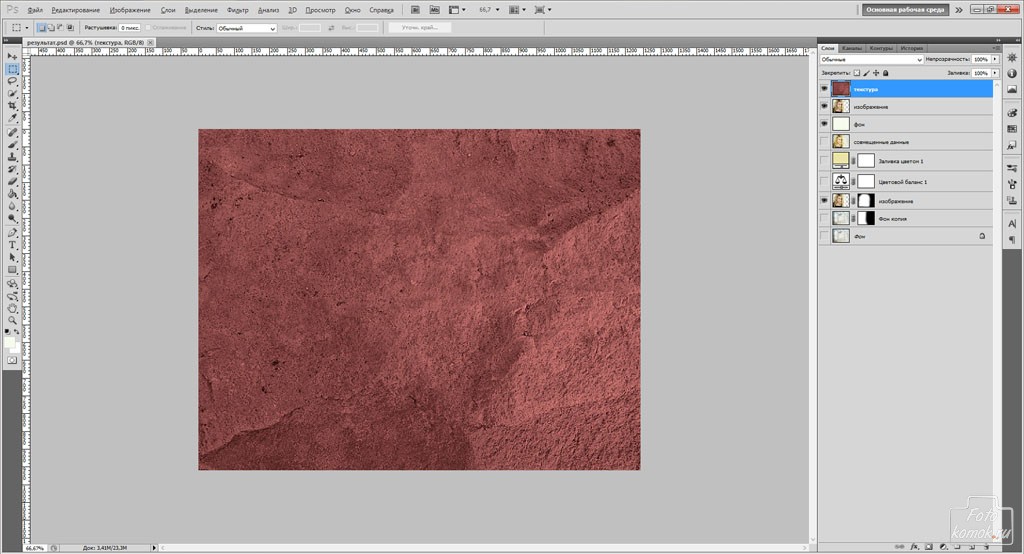Click the Уточн. край button
Screen dimensions: 1024x554
[419, 28]
